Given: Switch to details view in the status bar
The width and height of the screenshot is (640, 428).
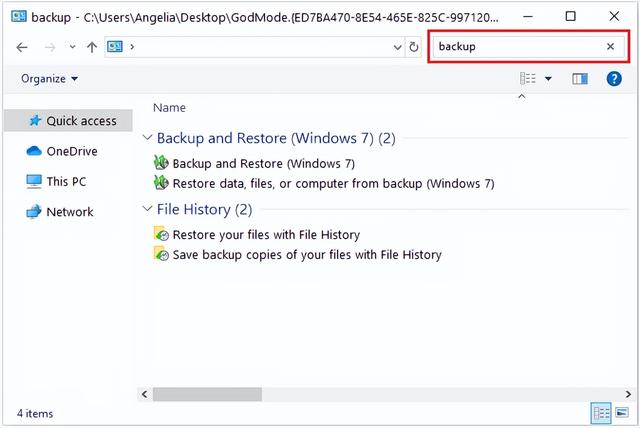Looking at the screenshot, I should click(601, 413).
